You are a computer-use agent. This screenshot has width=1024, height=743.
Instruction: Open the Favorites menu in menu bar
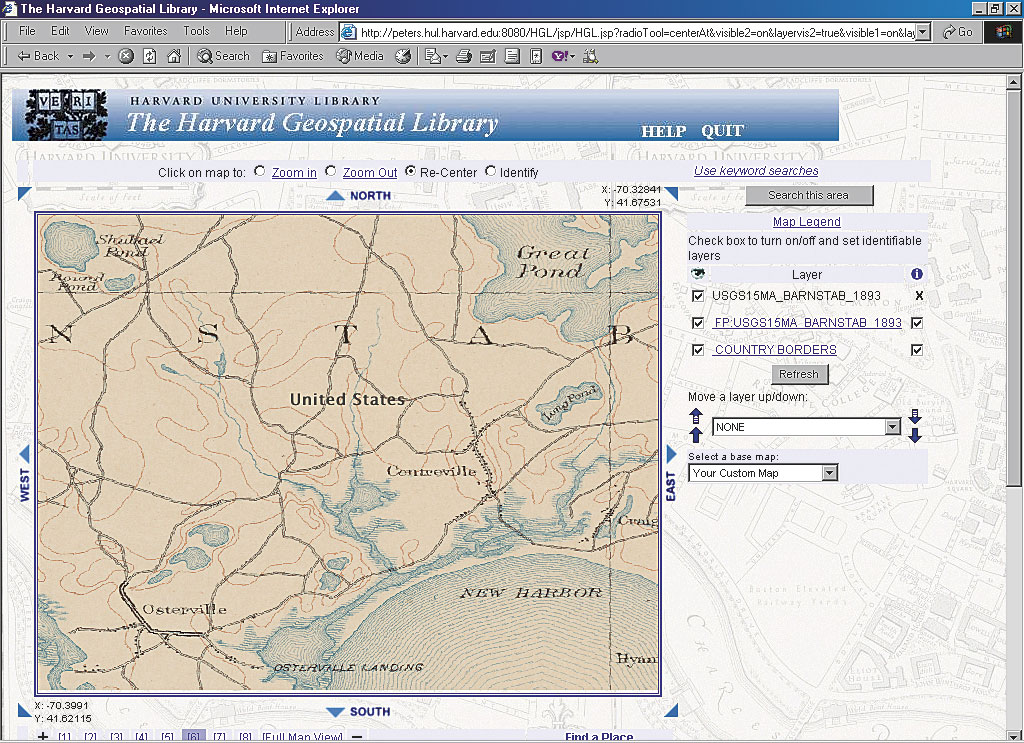(x=146, y=31)
